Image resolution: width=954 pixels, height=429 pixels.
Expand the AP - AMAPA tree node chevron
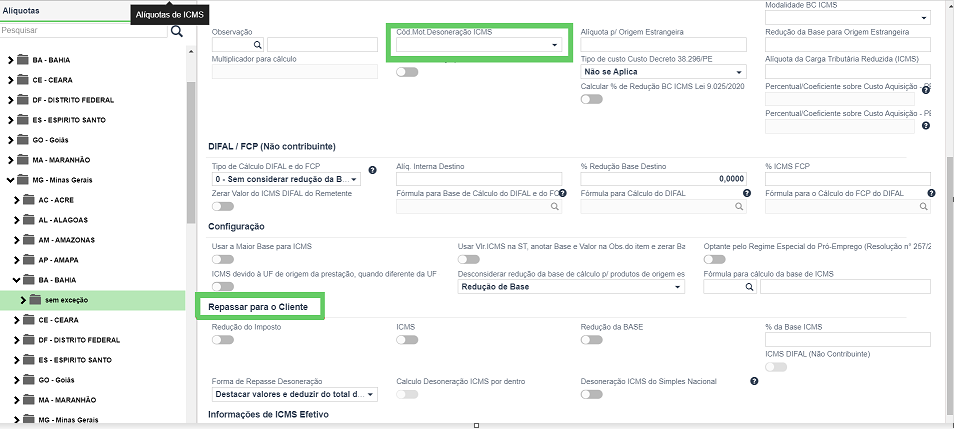pos(17,260)
